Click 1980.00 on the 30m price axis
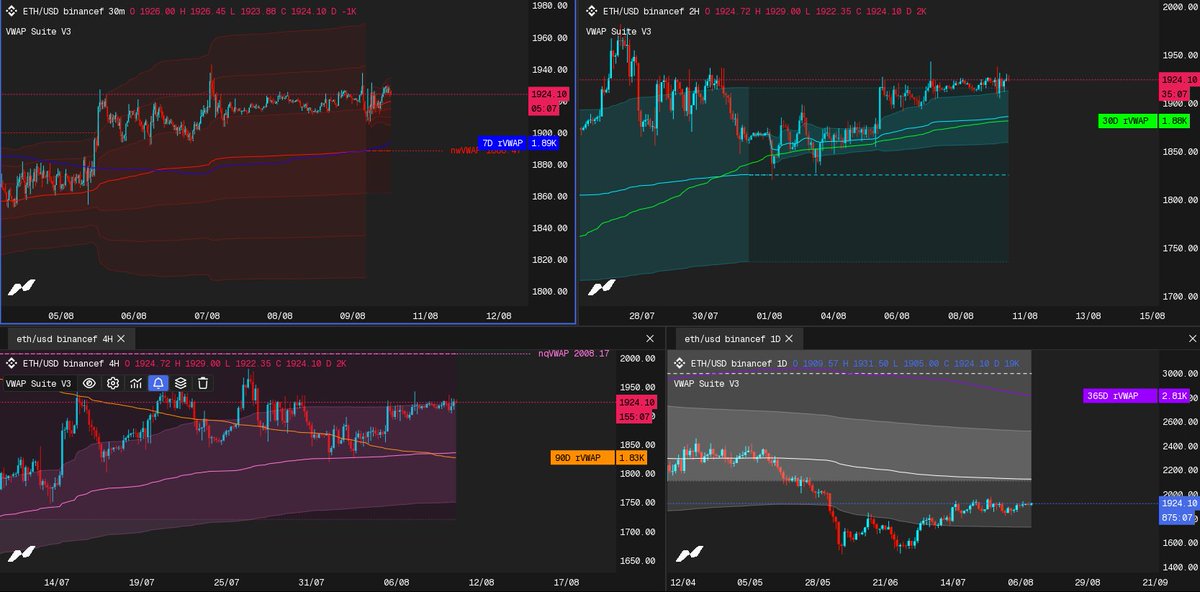The height and width of the screenshot is (592, 1200). [550, 6]
